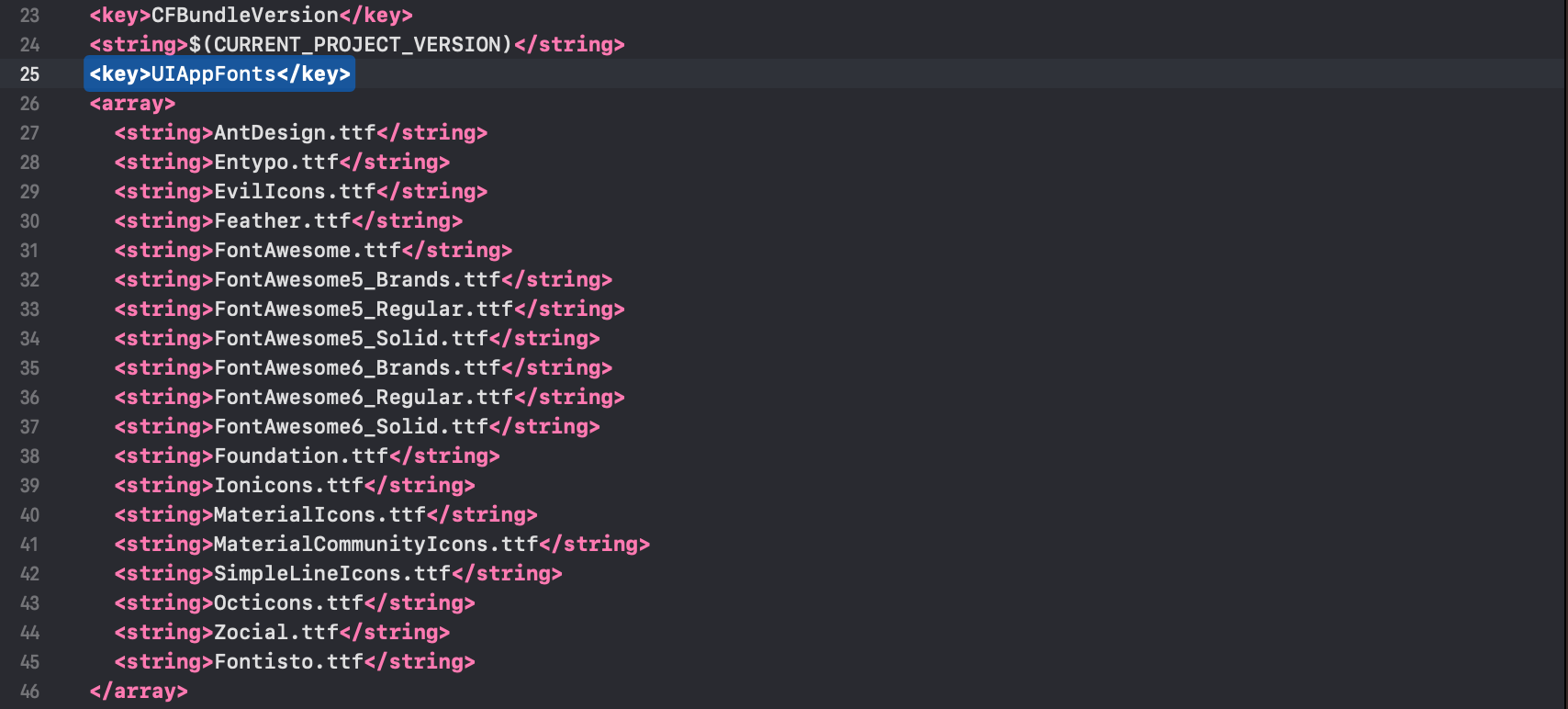Click the FontAwesome5_Solid.ttf entry

pyautogui.click(x=357, y=339)
